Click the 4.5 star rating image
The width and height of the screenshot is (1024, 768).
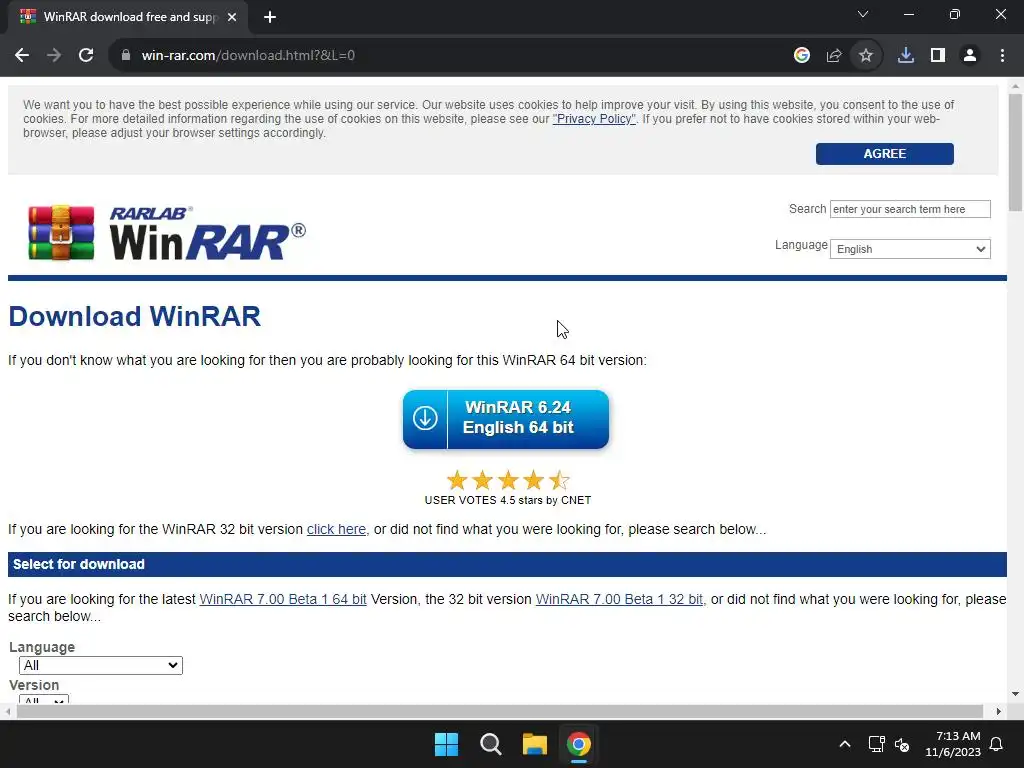[x=508, y=481]
